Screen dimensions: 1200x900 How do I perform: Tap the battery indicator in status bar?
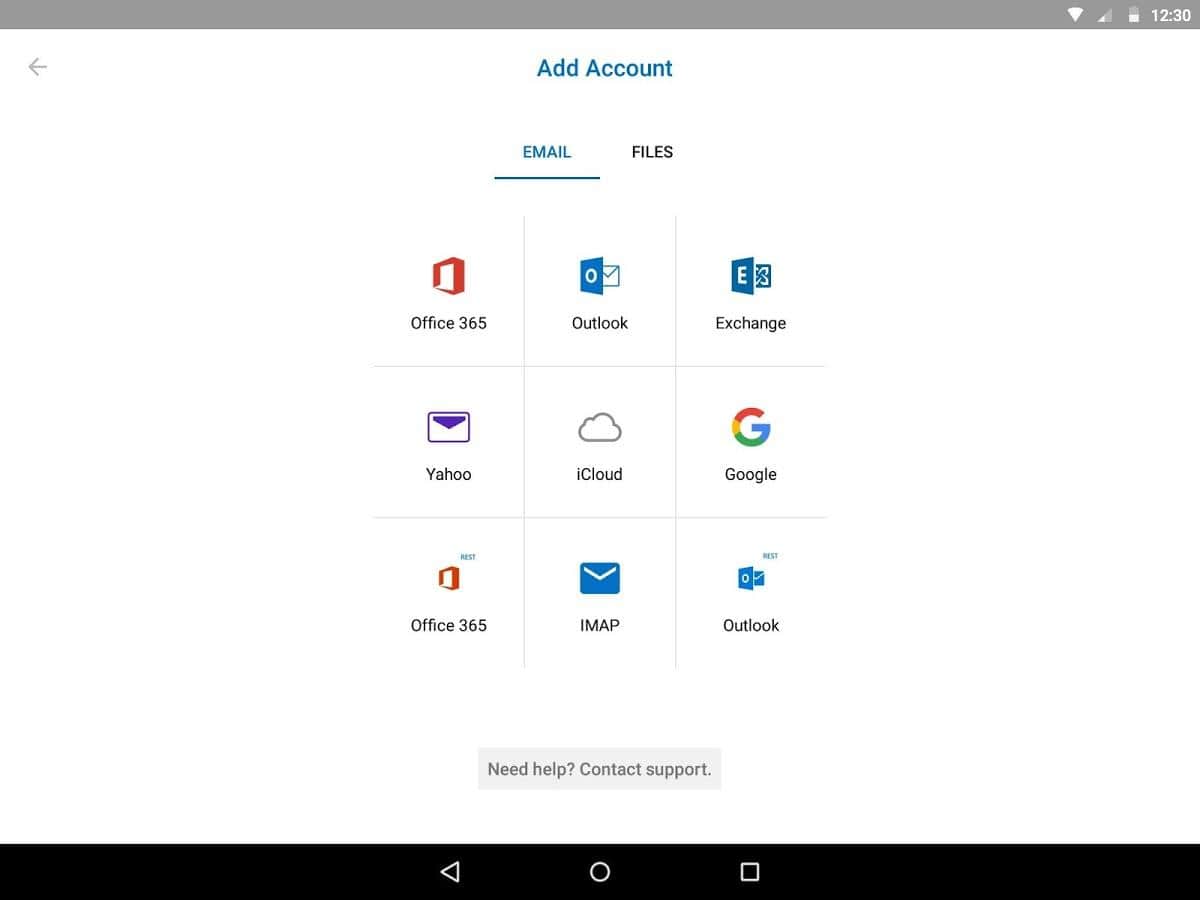coord(1134,15)
